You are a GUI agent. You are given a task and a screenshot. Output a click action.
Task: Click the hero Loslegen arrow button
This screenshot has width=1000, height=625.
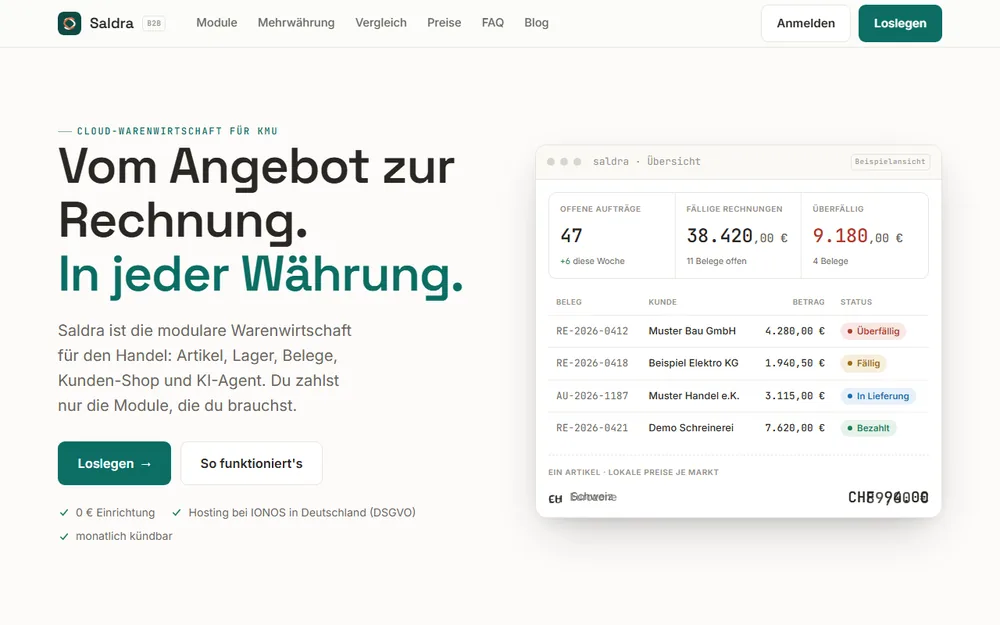click(x=114, y=463)
